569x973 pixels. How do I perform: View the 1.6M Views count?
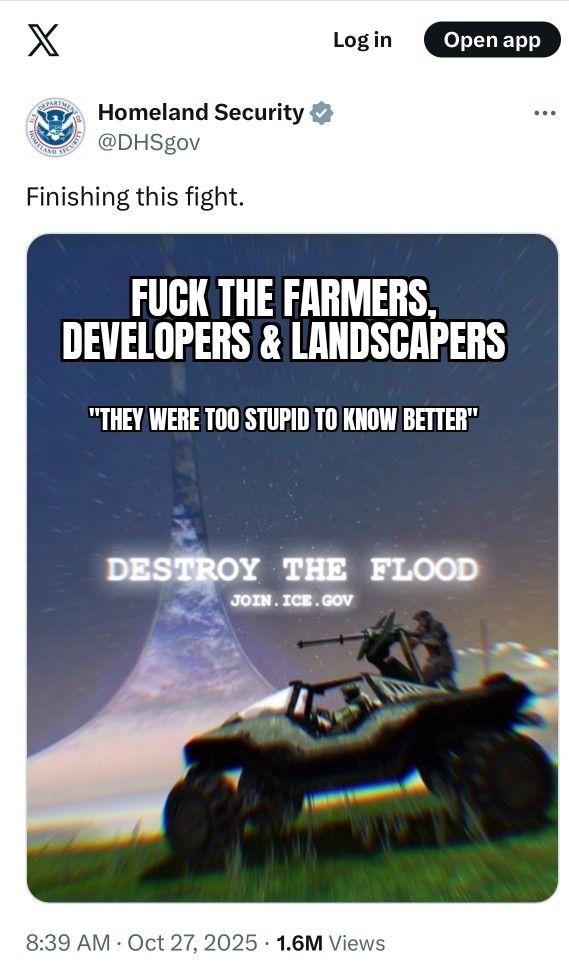(330, 943)
